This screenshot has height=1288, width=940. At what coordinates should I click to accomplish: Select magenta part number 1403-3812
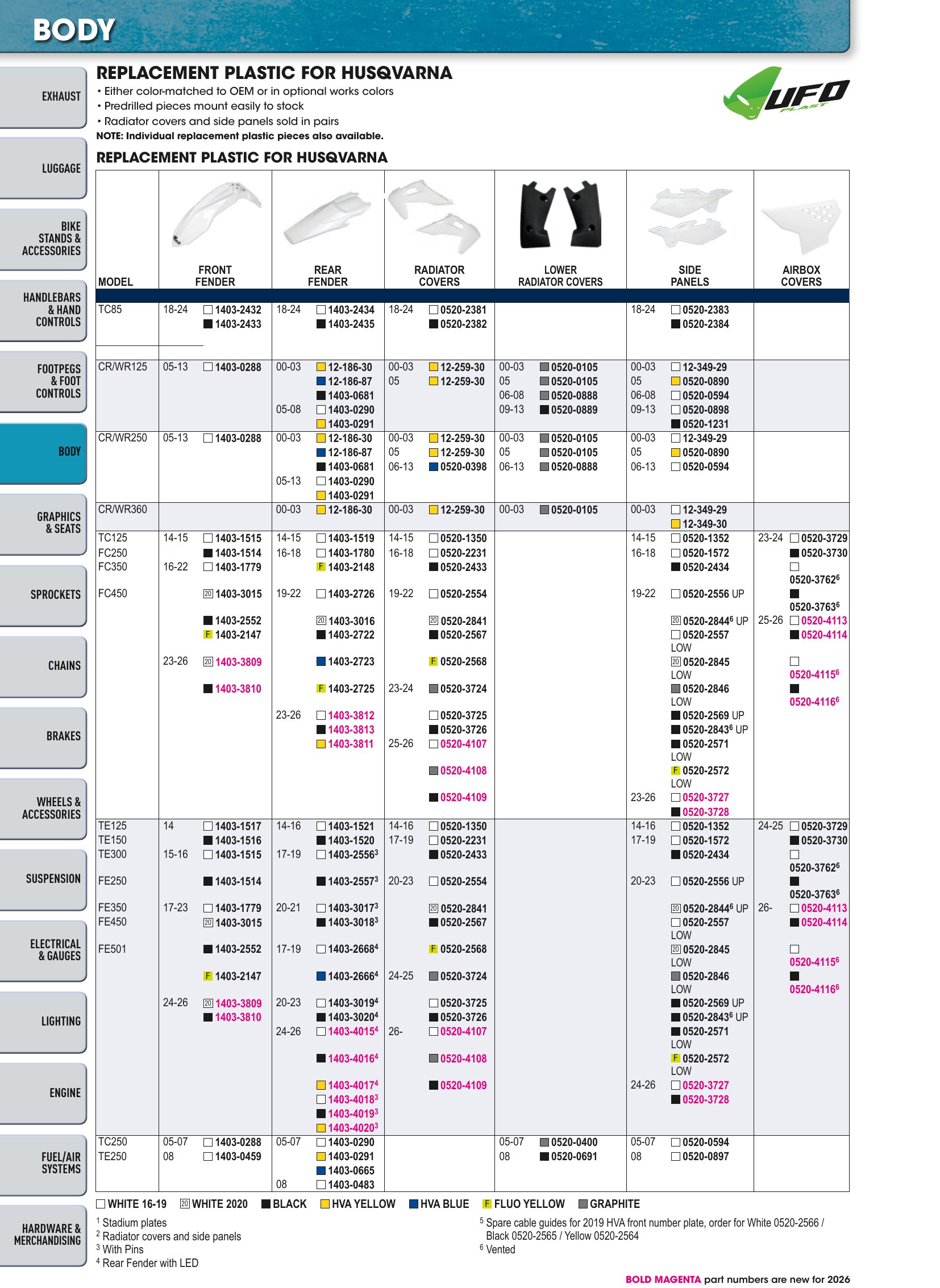351,716
